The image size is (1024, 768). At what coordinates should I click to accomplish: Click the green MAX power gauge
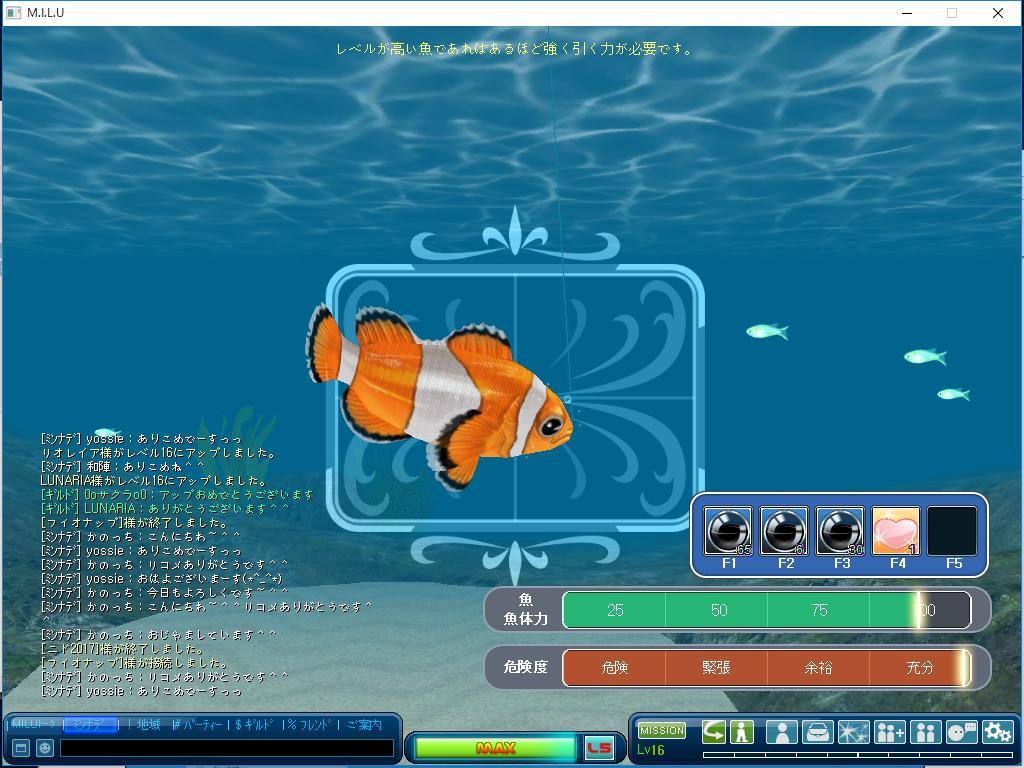(496, 748)
